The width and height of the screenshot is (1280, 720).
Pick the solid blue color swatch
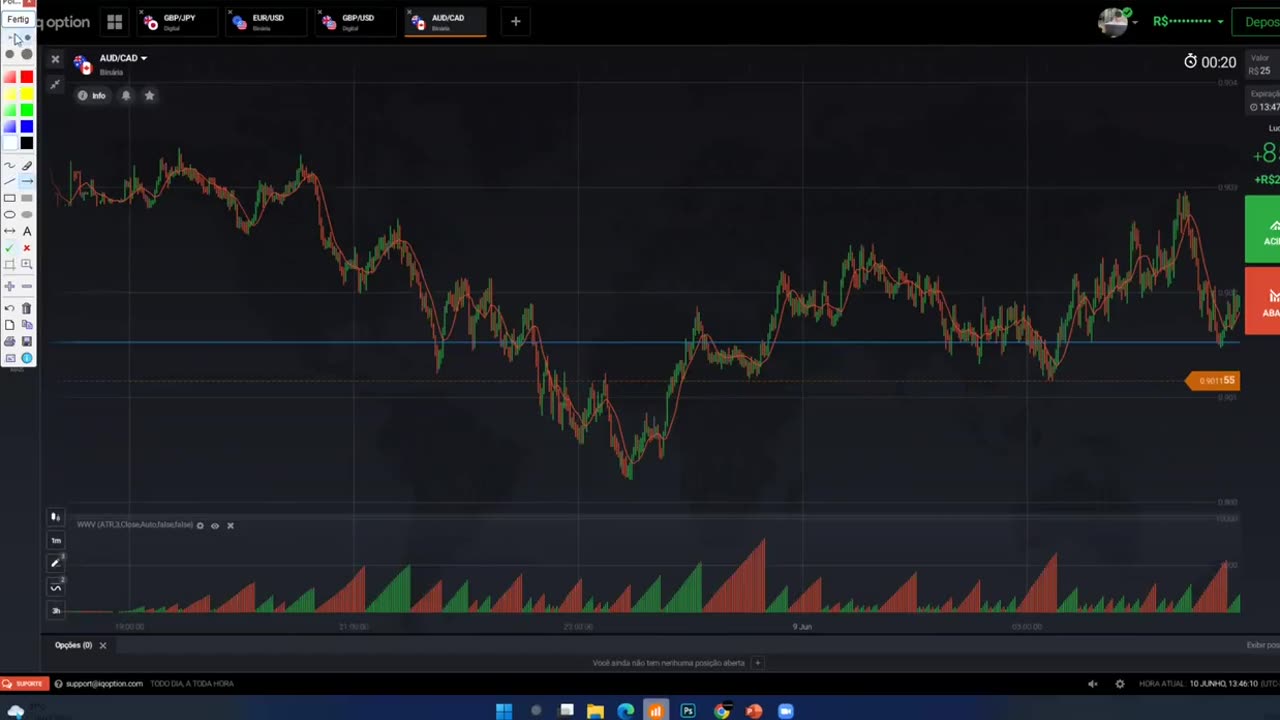pyautogui.click(x=27, y=126)
